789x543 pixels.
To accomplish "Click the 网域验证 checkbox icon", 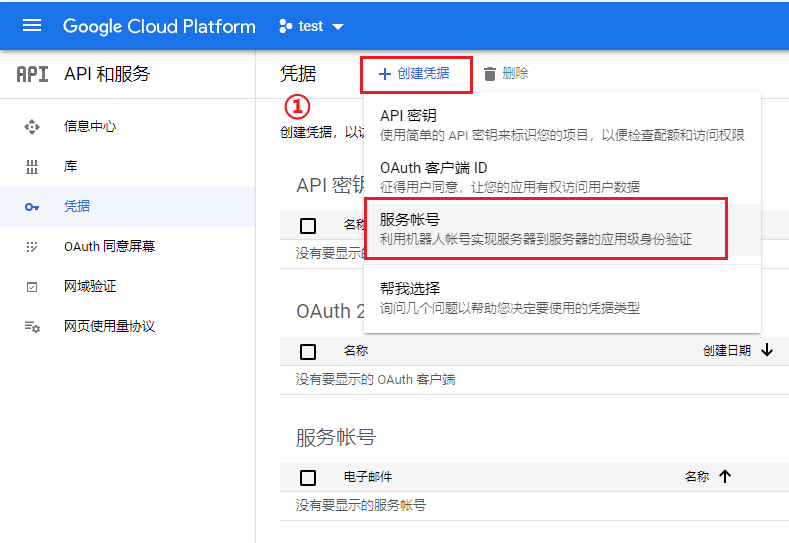I will coord(31,286).
